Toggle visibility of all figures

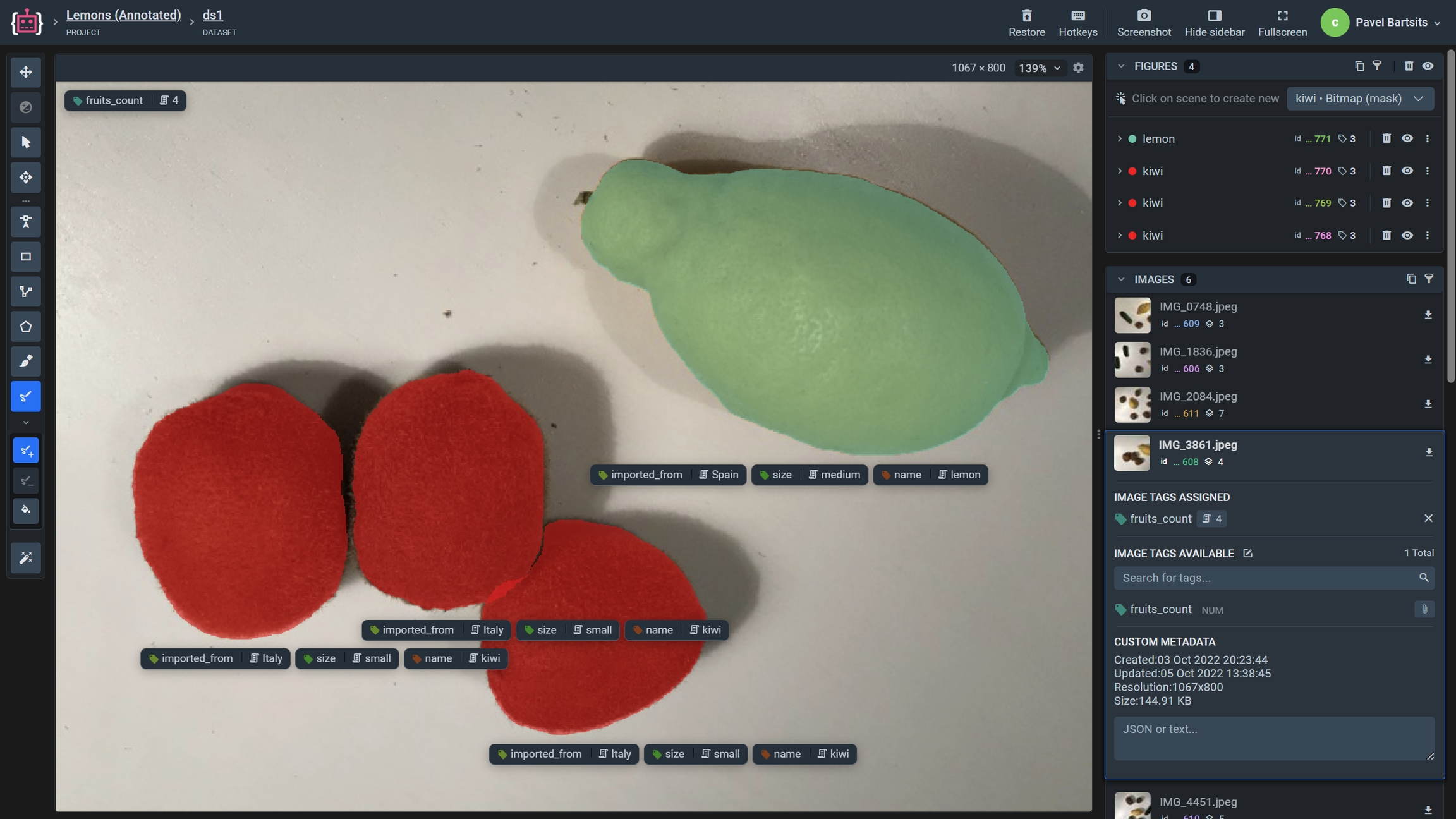tap(1428, 66)
